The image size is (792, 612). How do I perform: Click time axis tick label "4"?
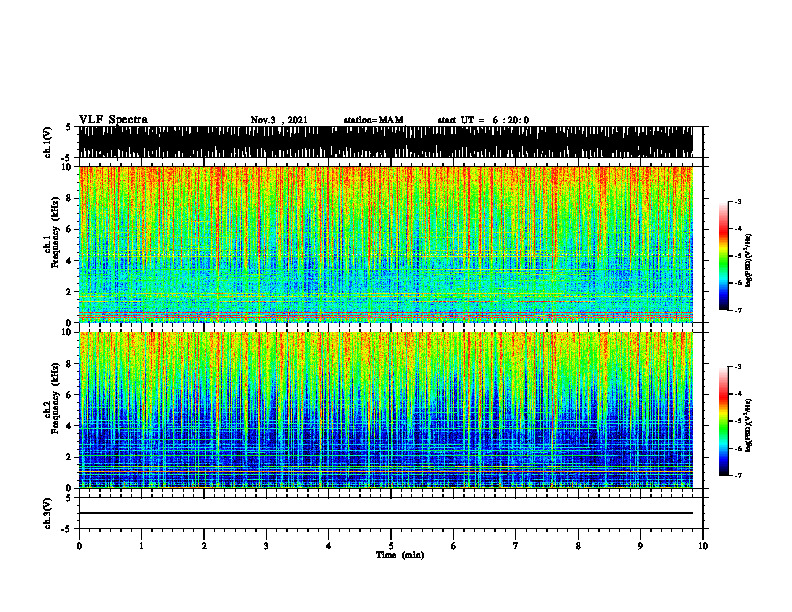(x=329, y=546)
